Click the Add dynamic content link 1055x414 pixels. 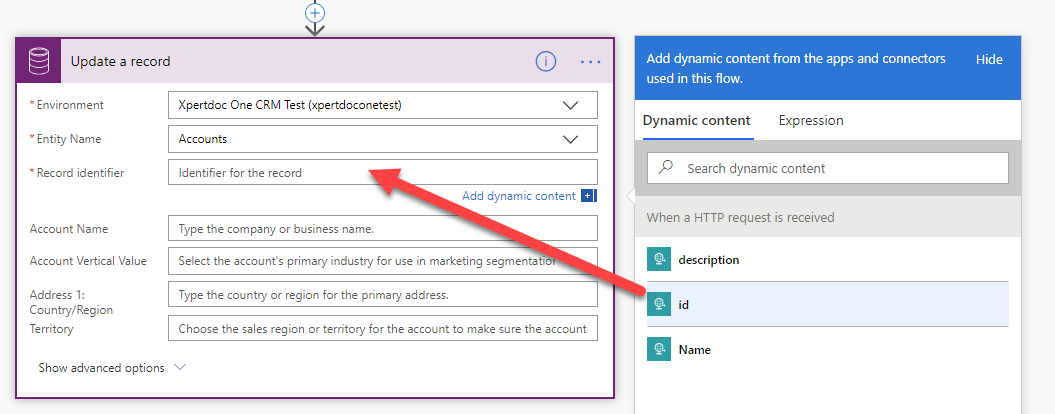(518, 196)
